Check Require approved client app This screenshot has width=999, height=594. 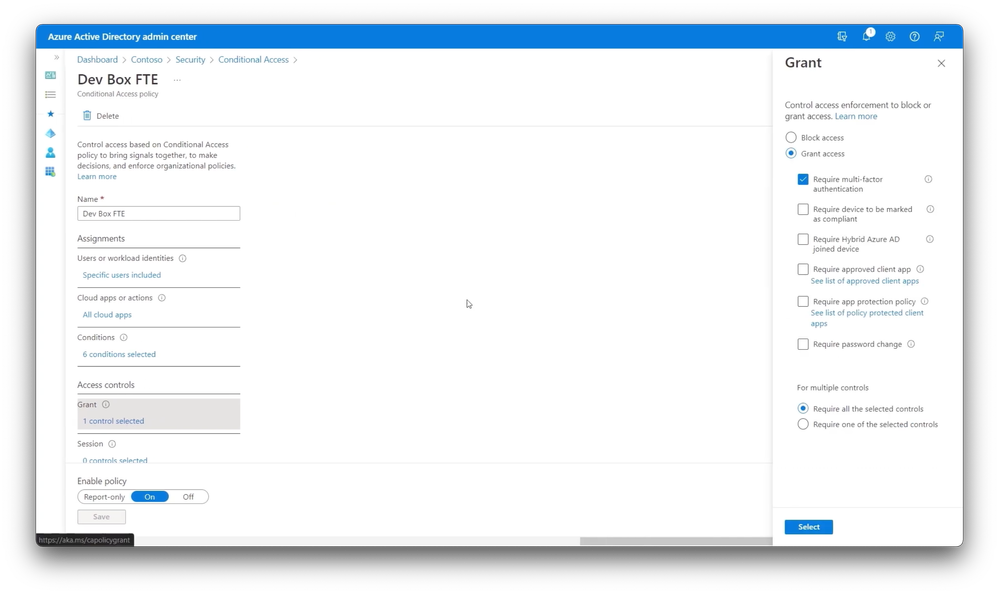(803, 269)
